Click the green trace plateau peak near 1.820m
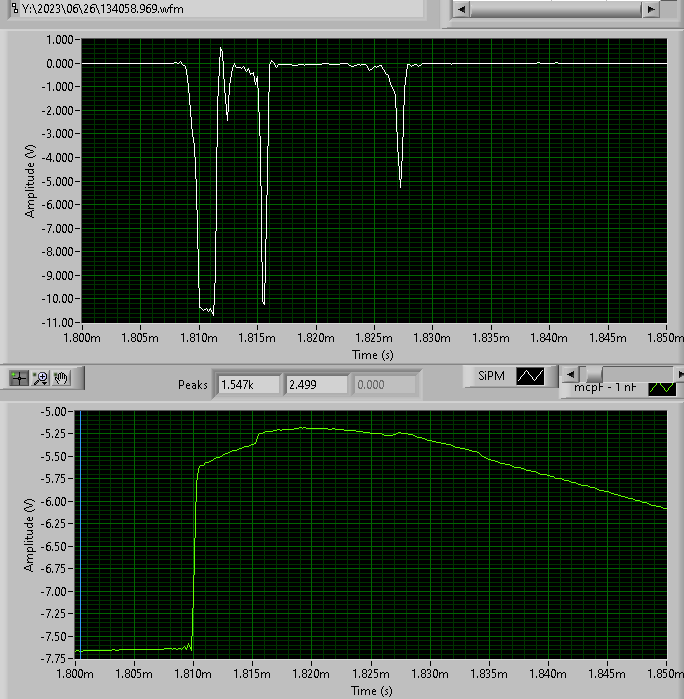Screen dimensions: 684x699 (304, 428)
